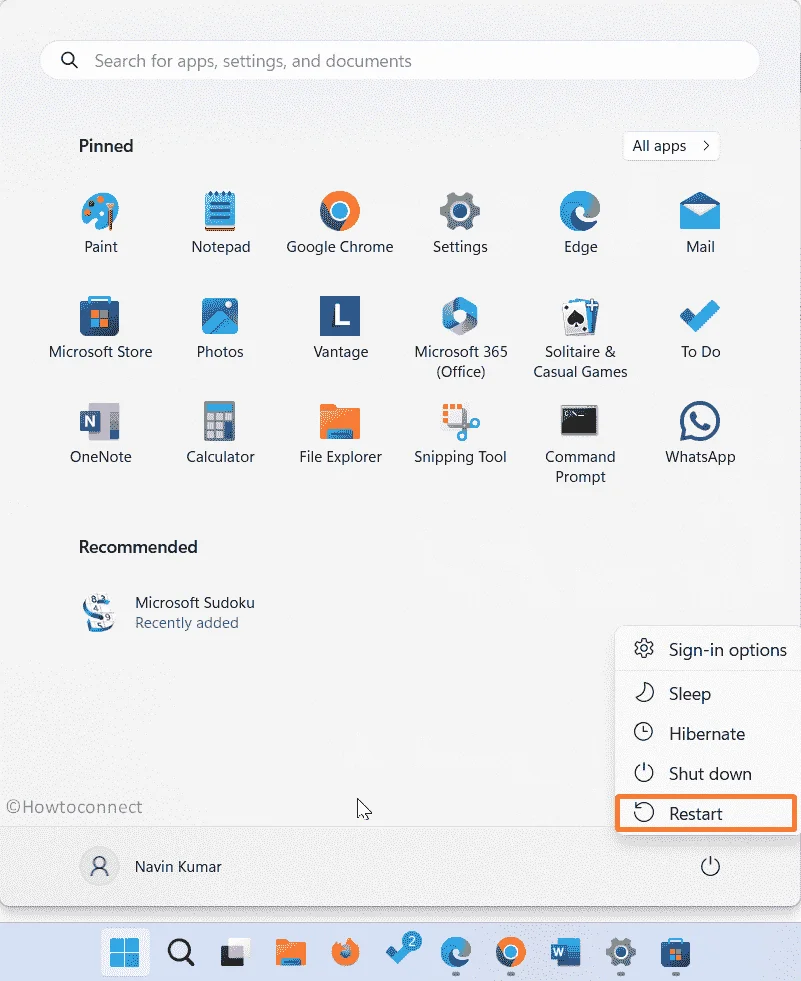Launch the Snipping Tool
Screen dimensions: 801x981
coord(460,433)
